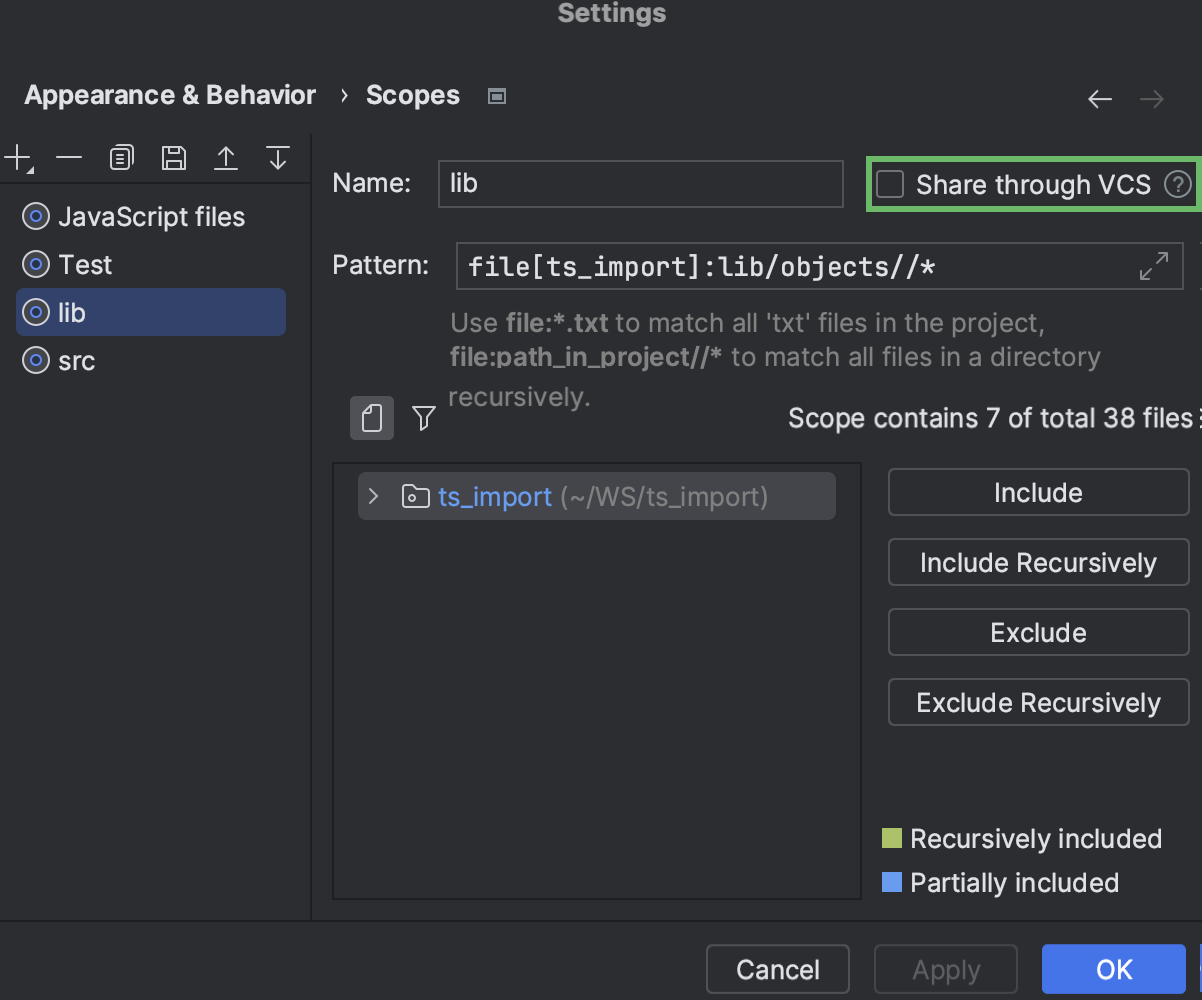Screen dimensions: 1202x1000
Task: Save the current scope with disk icon
Action: tap(173, 157)
